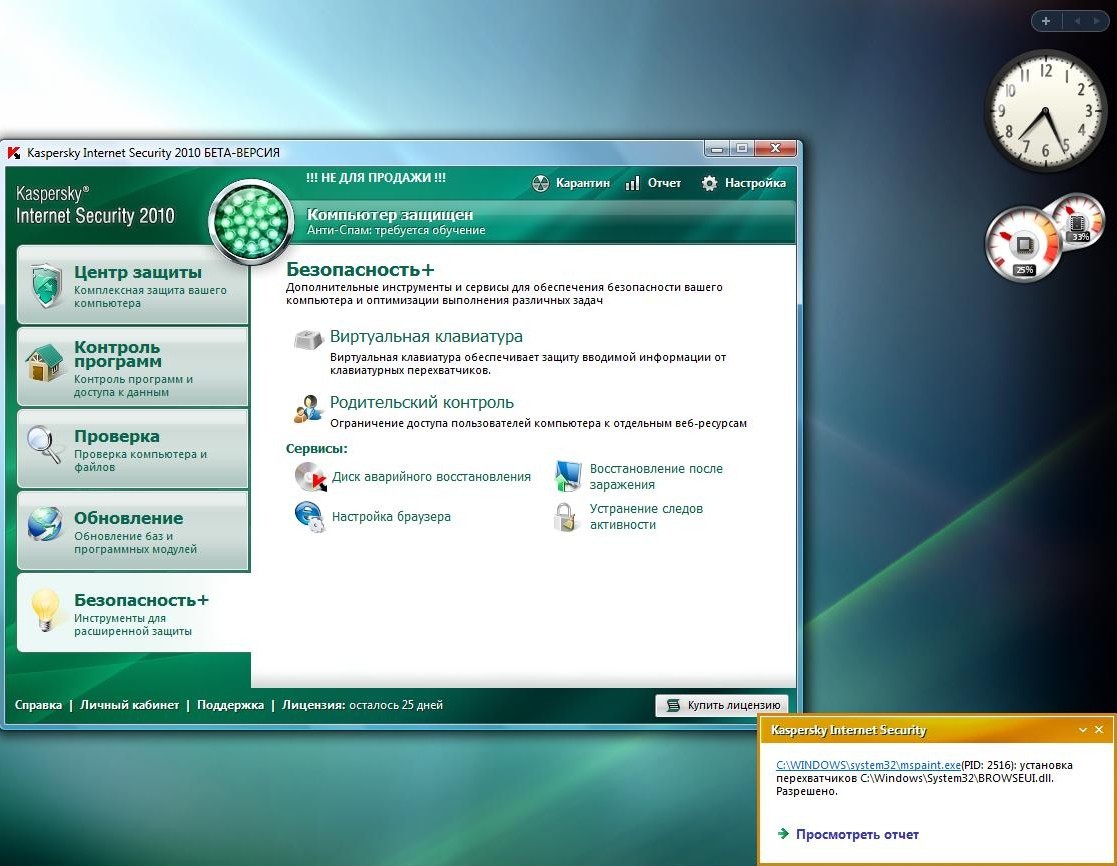Minimize the Kaspersky Internet Security window
This screenshot has width=1117, height=866.
pyautogui.click(x=717, y=148)
